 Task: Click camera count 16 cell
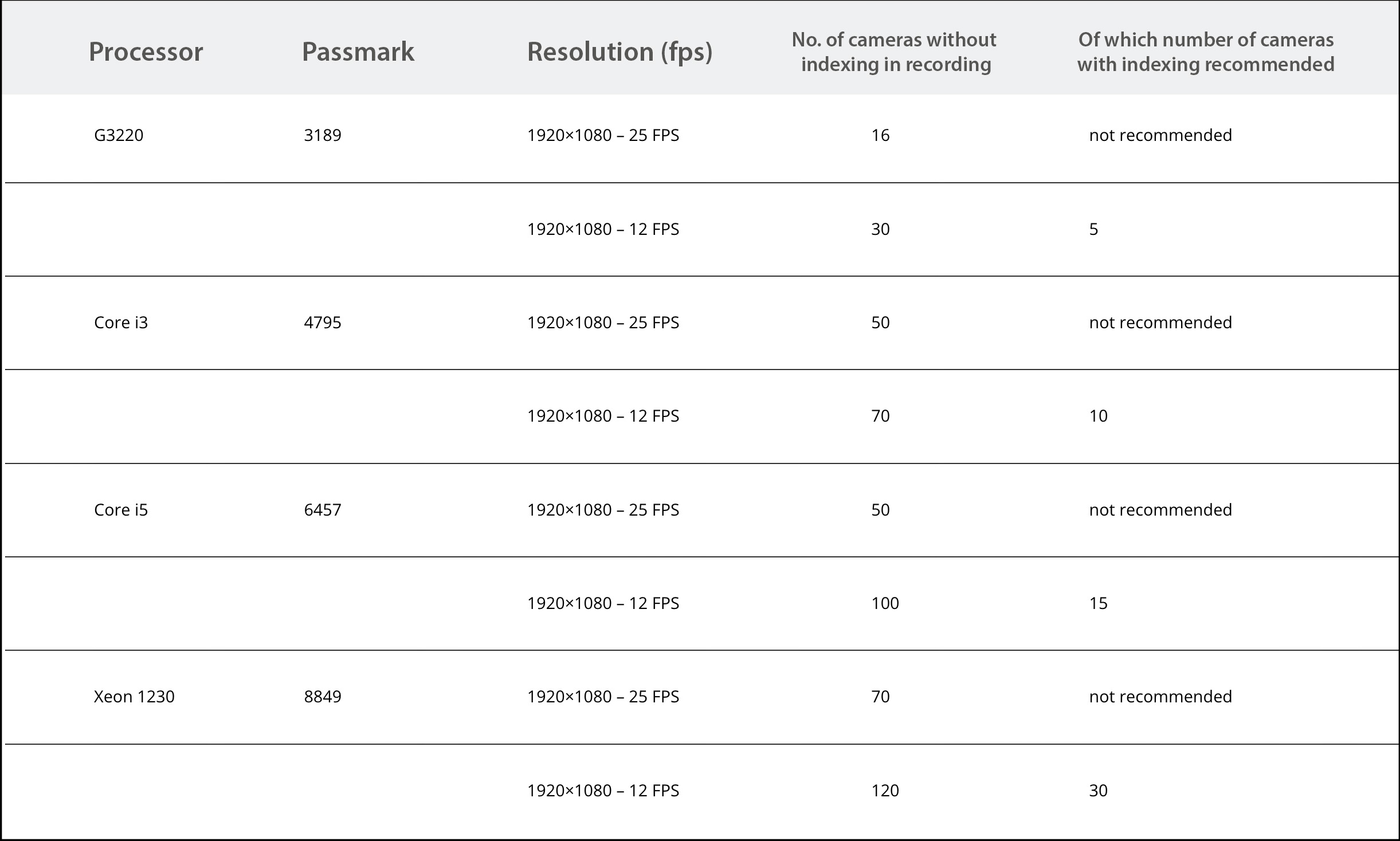(x=880, y=135)
